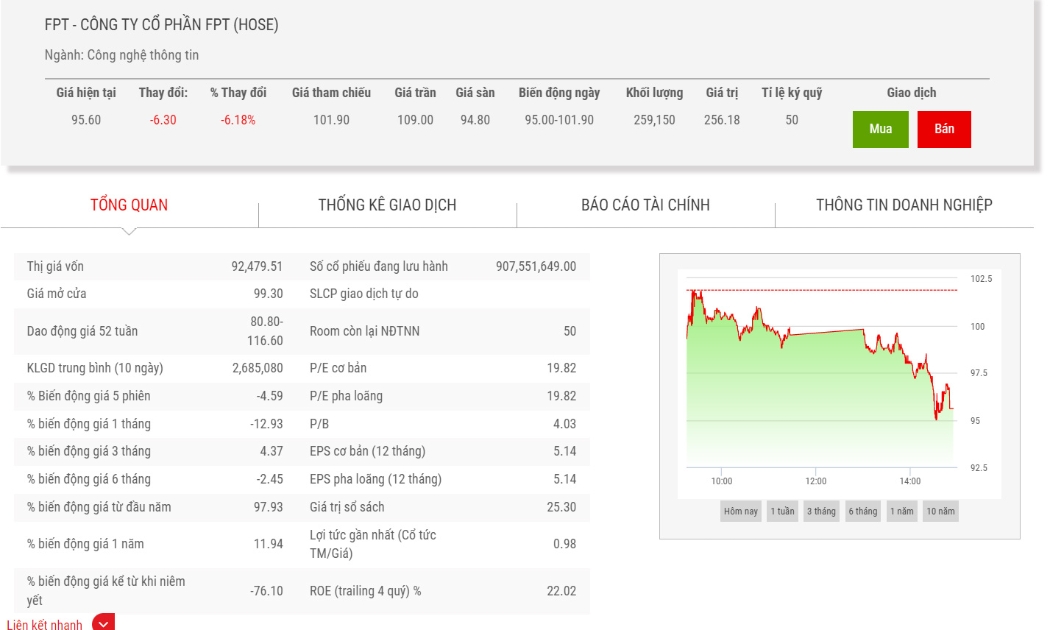Viewport: 1050px width, 630px height.
Task: Select 3 tháng chart range
Action: coord(821,511)
